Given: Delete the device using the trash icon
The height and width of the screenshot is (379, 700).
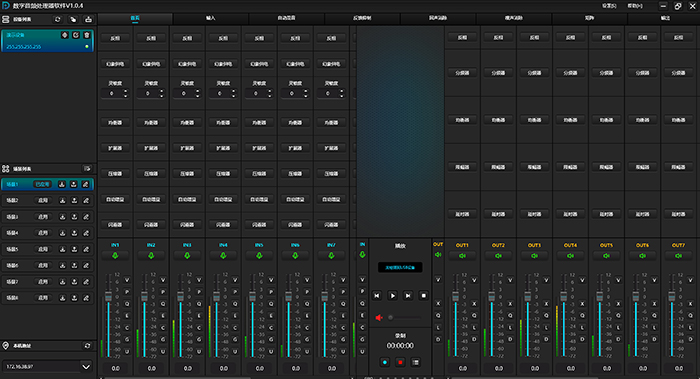Looking at the screenshot, I should point(87,35).
